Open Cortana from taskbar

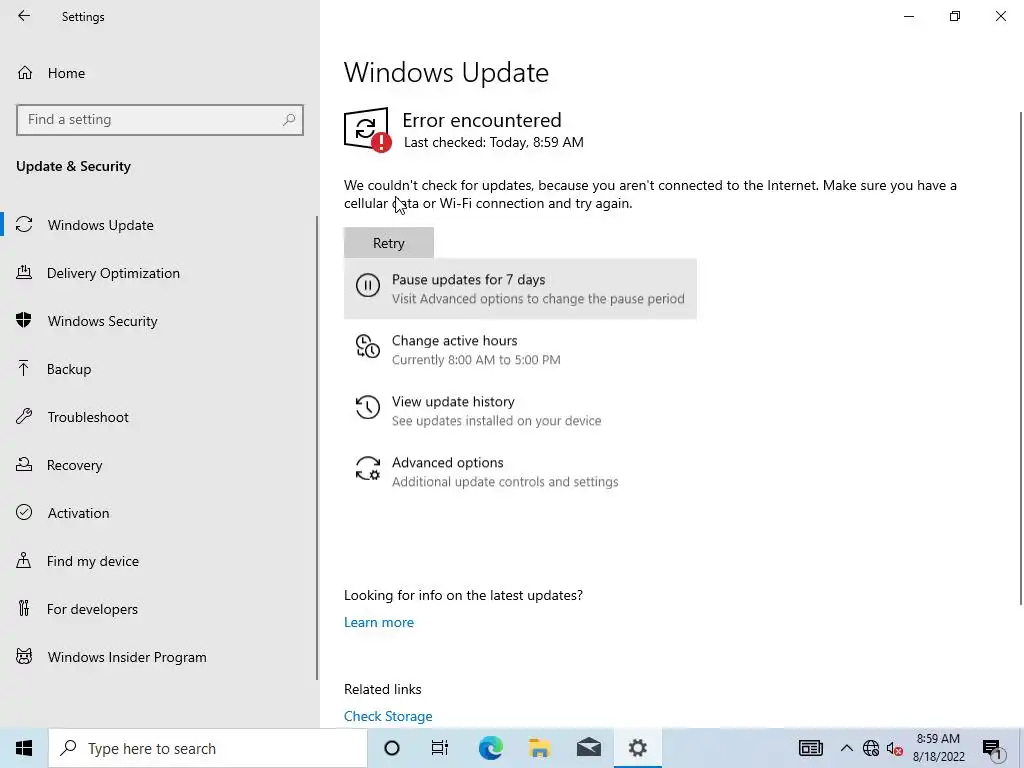(392, 748)
